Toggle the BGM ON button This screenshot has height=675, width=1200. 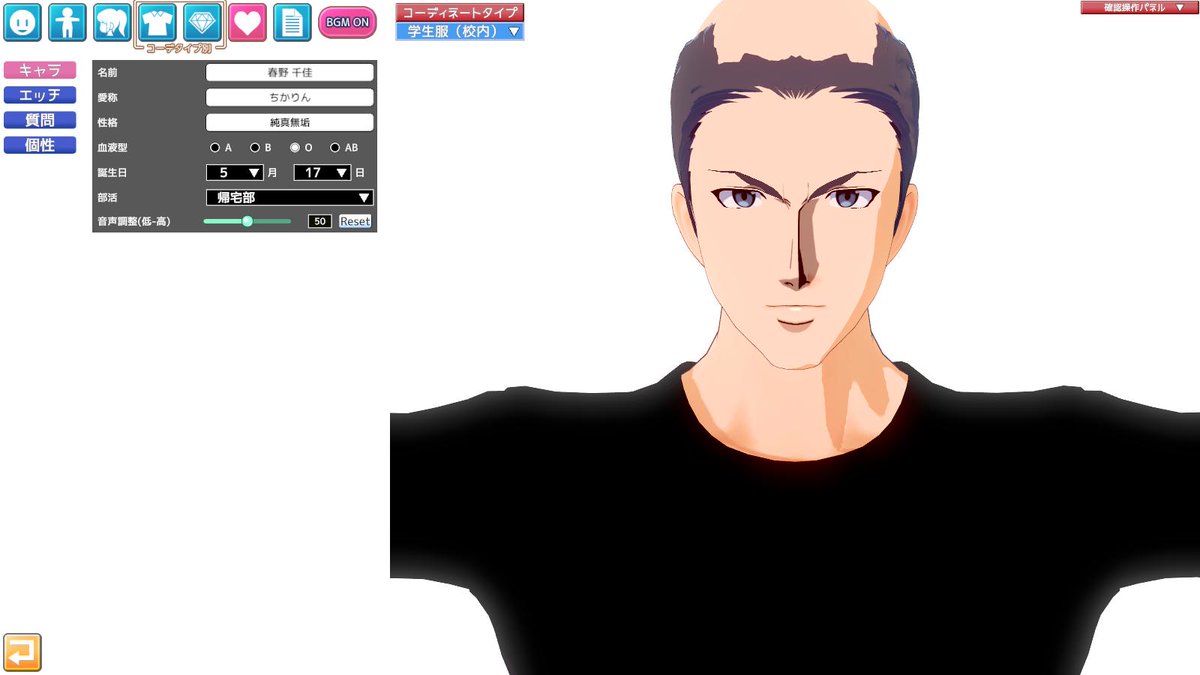click(x=347, y=22)
